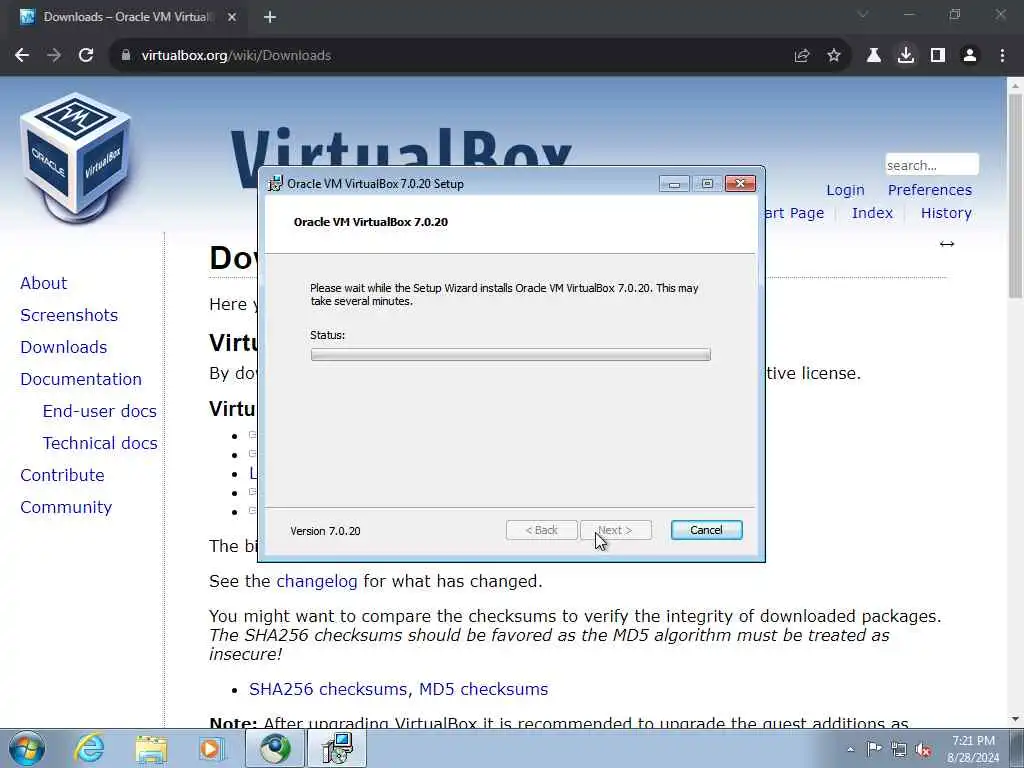Click the disabled Back button in Setup
The width and height of the screenshot is (1024, 768).
click(x=541, y=530)
